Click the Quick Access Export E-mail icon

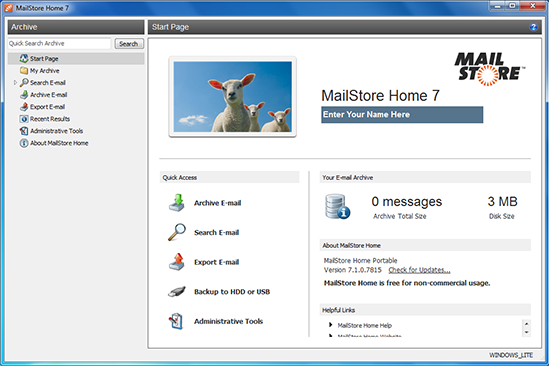(177, 262)
